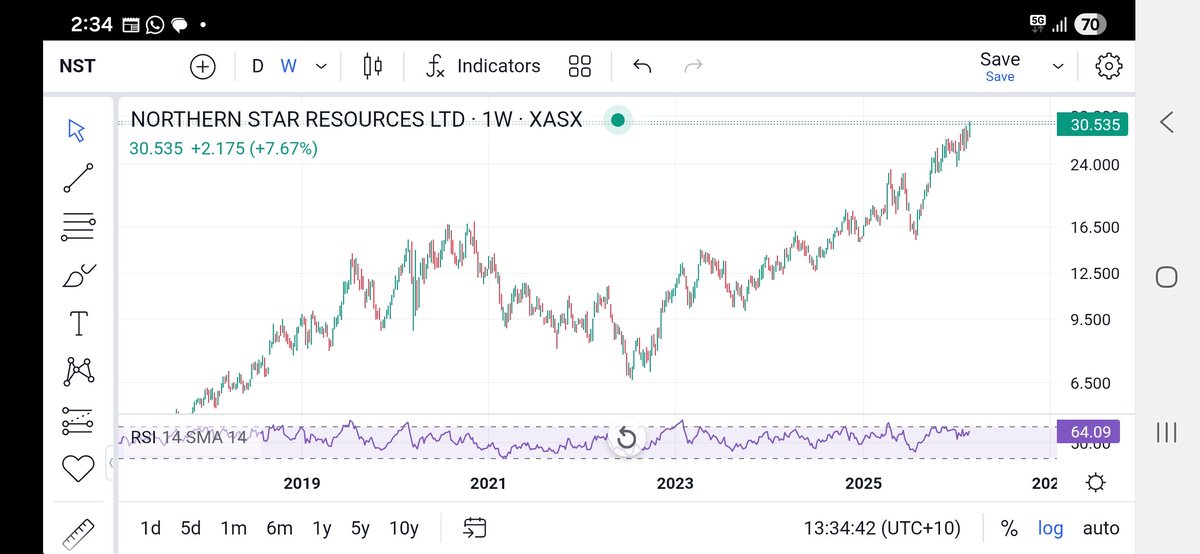This screenshot has height=554, width=1200.
Task: Tap the WhatsApp notification icon
Action: (154, 24)
